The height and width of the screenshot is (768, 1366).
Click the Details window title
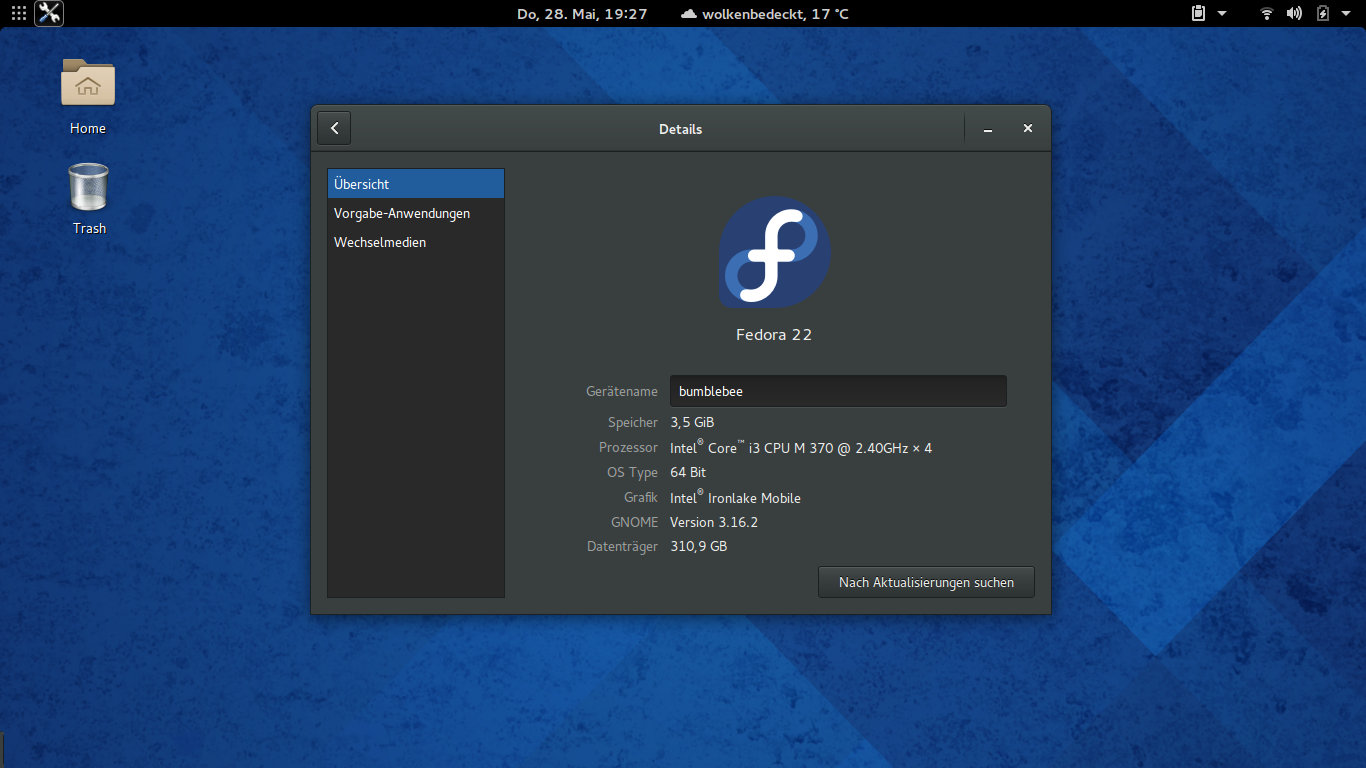coord(680,129)
